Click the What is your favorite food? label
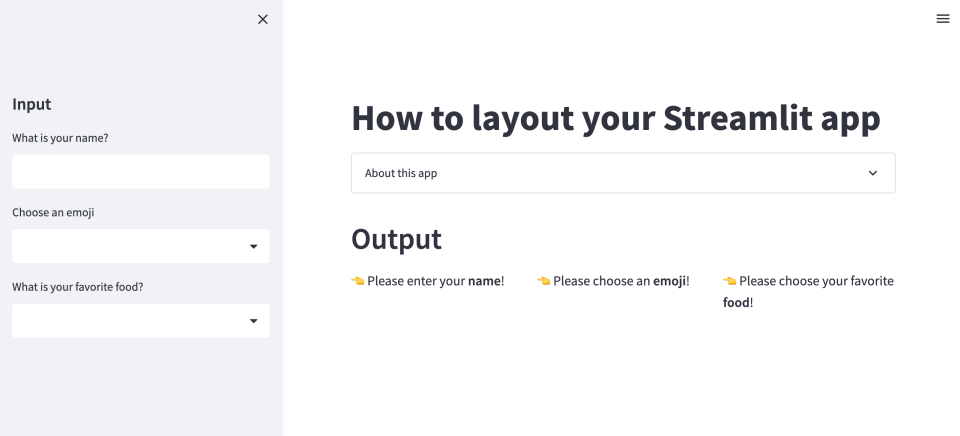 pos(77,287)
